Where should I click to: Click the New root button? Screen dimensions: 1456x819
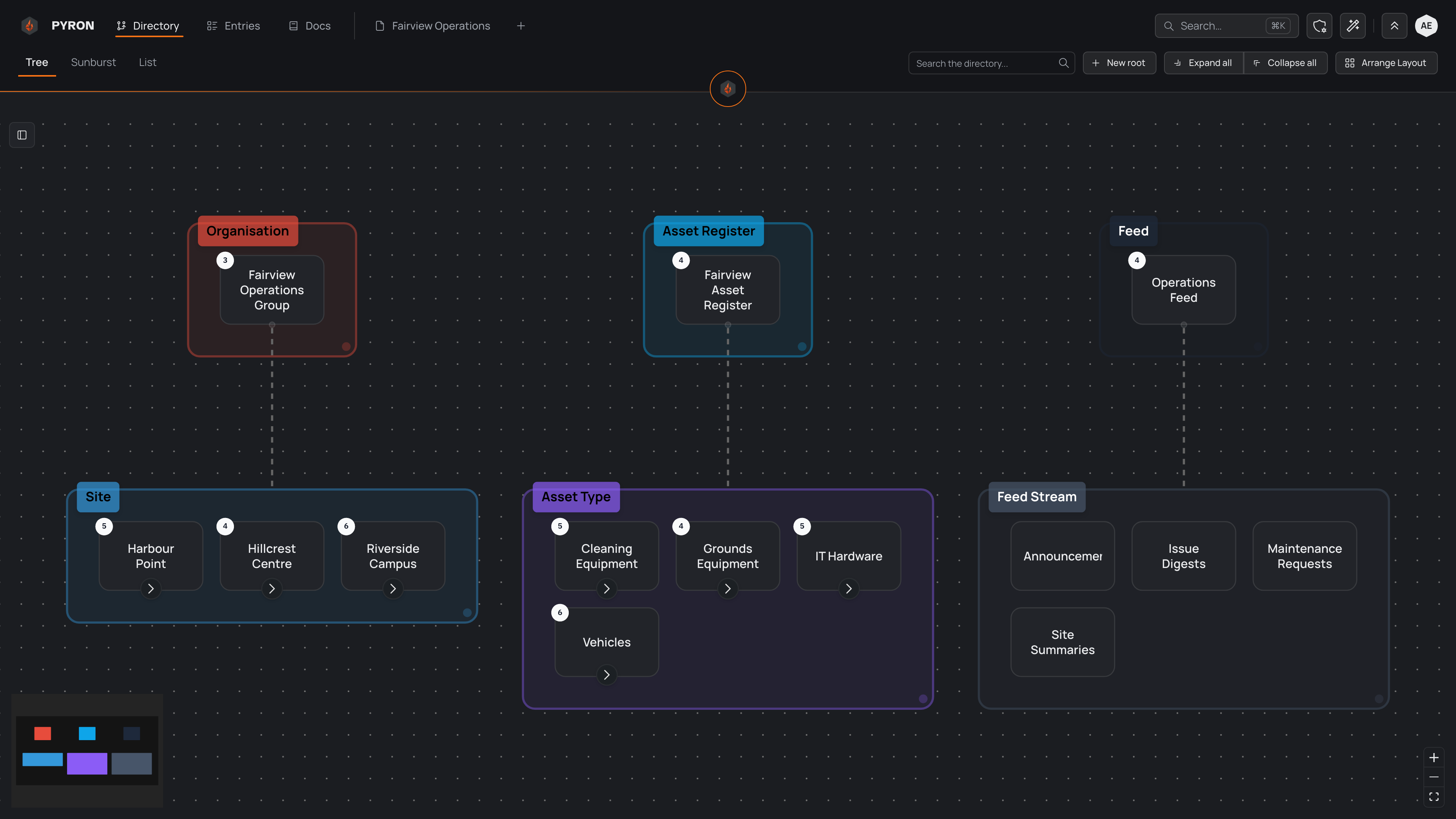tap(1119, 63)
